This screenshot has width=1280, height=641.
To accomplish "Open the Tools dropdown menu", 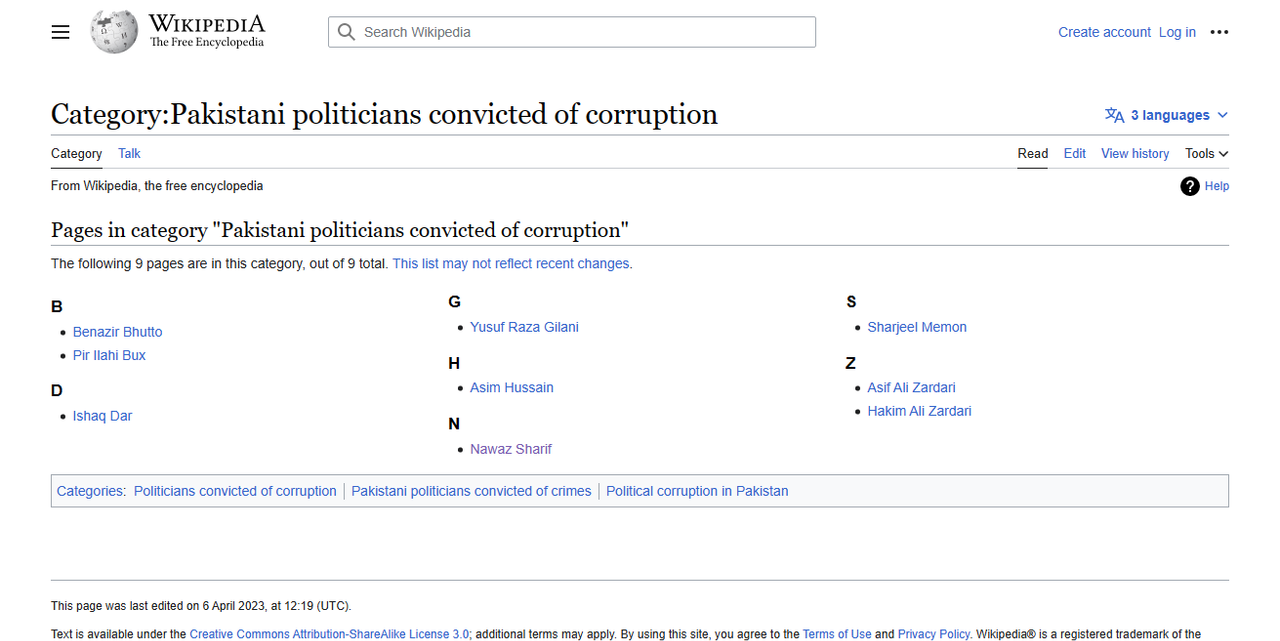I will point(1207,153).
